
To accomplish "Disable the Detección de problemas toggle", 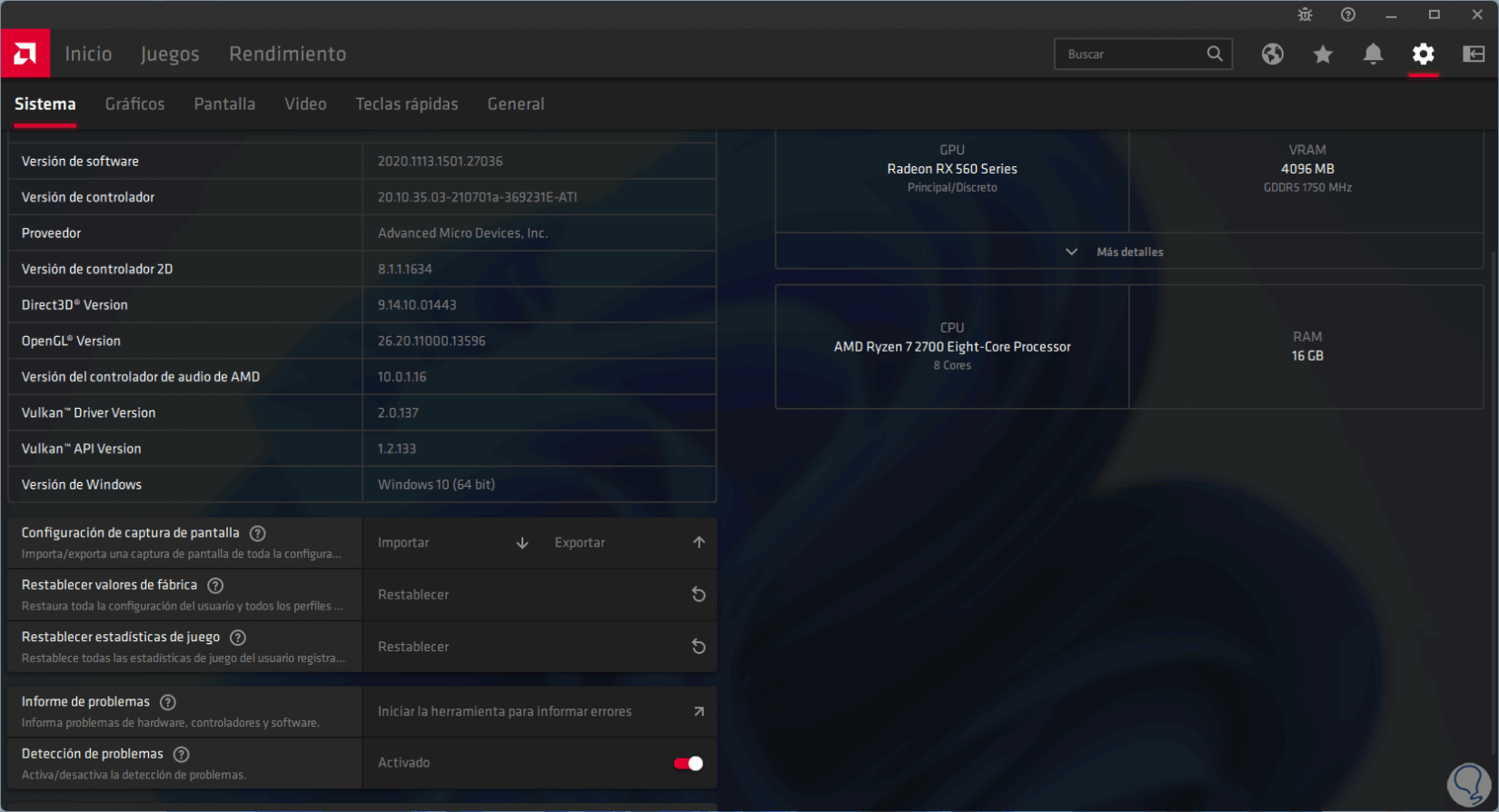I will point(689,763).
